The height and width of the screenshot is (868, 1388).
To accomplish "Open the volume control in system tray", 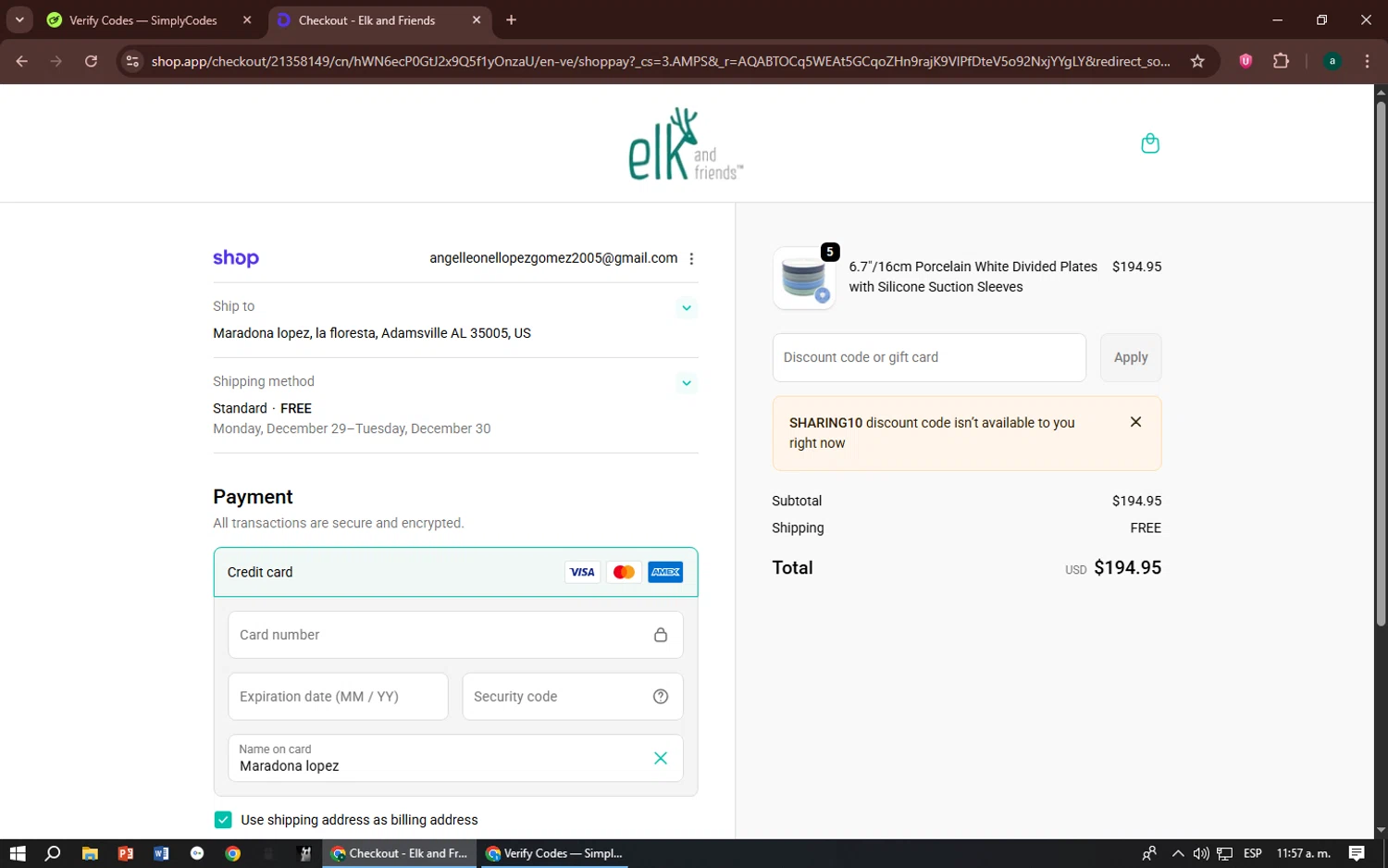I will pyautogui.click(x=1201, y=853).
